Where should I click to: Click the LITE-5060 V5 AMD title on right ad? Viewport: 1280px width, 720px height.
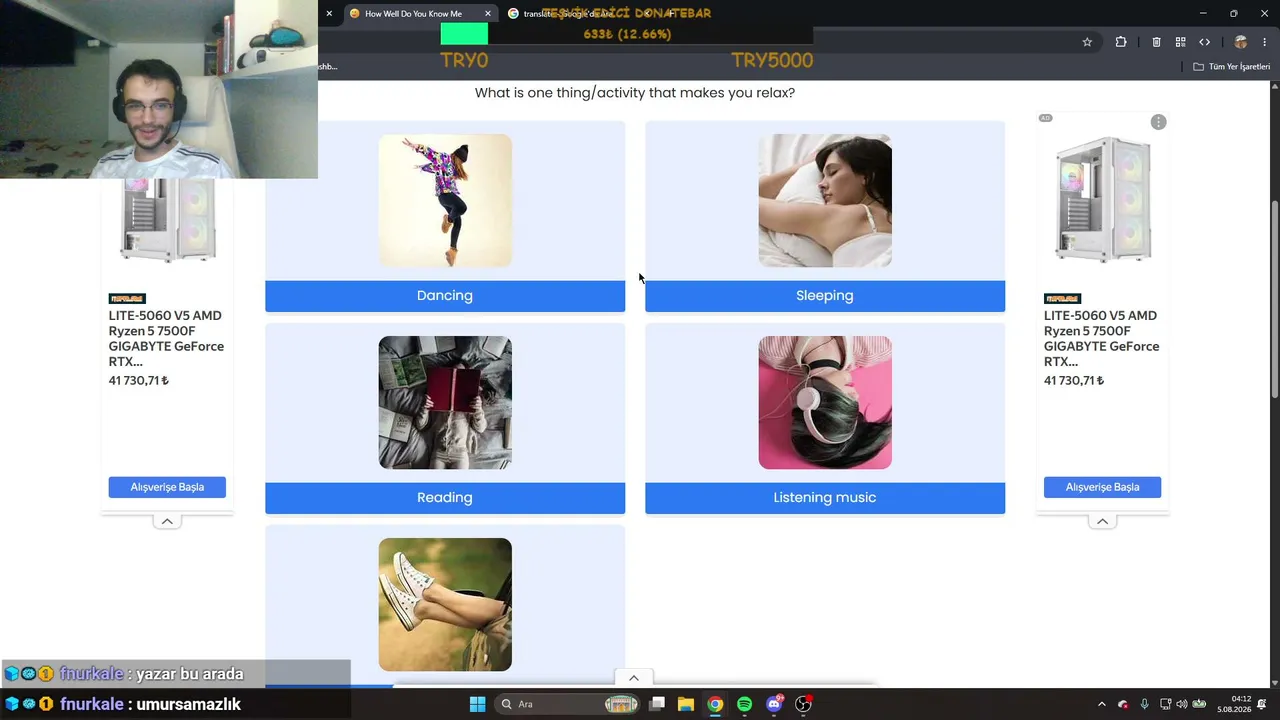pyautogui.click(x=1102, y=339)
